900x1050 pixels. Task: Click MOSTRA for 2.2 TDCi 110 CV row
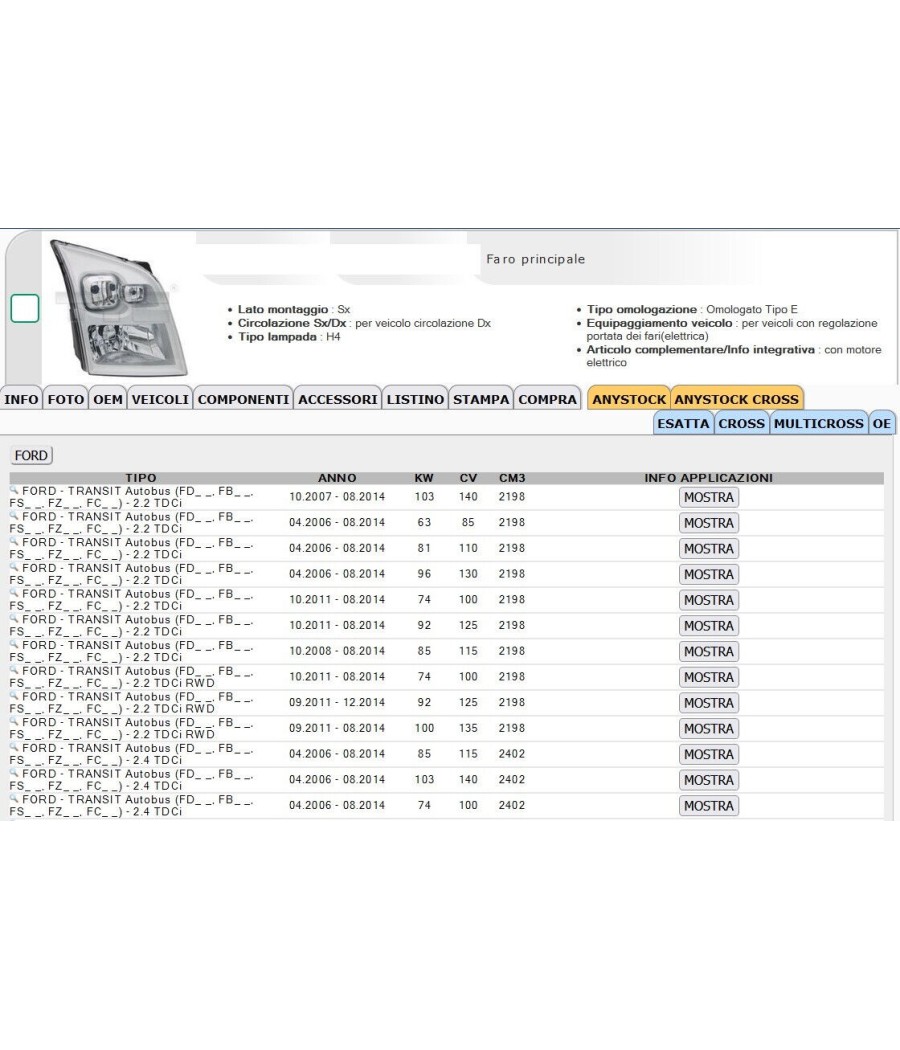point(708,549)
